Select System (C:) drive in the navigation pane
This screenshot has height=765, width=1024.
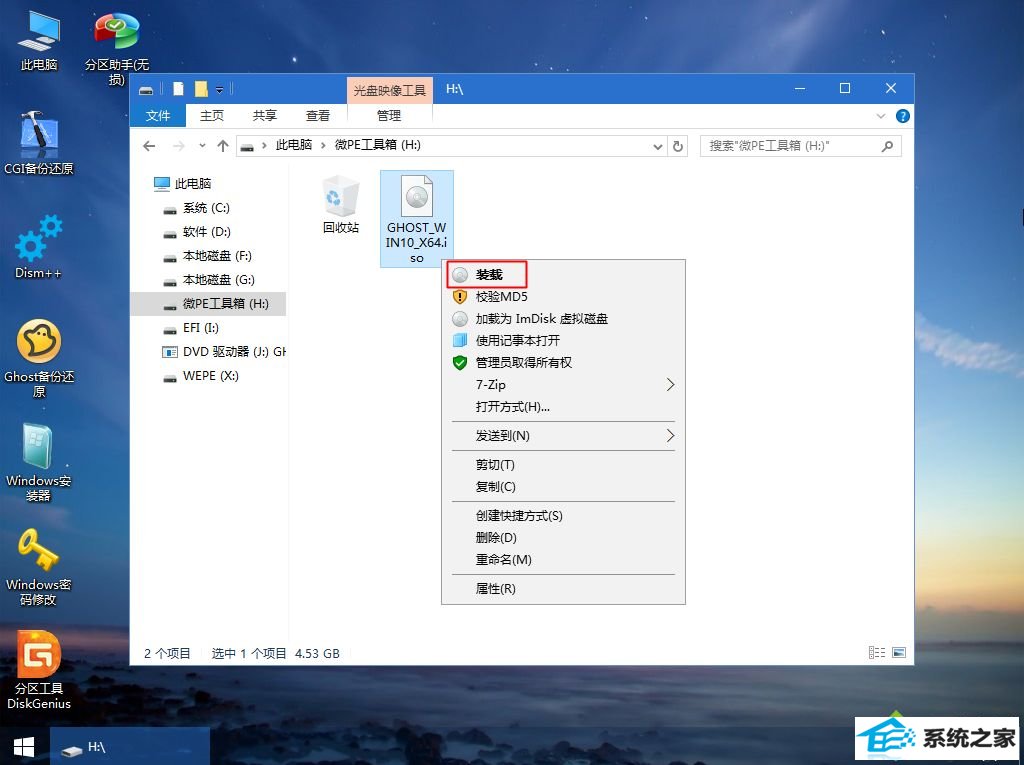click(206, 208)
